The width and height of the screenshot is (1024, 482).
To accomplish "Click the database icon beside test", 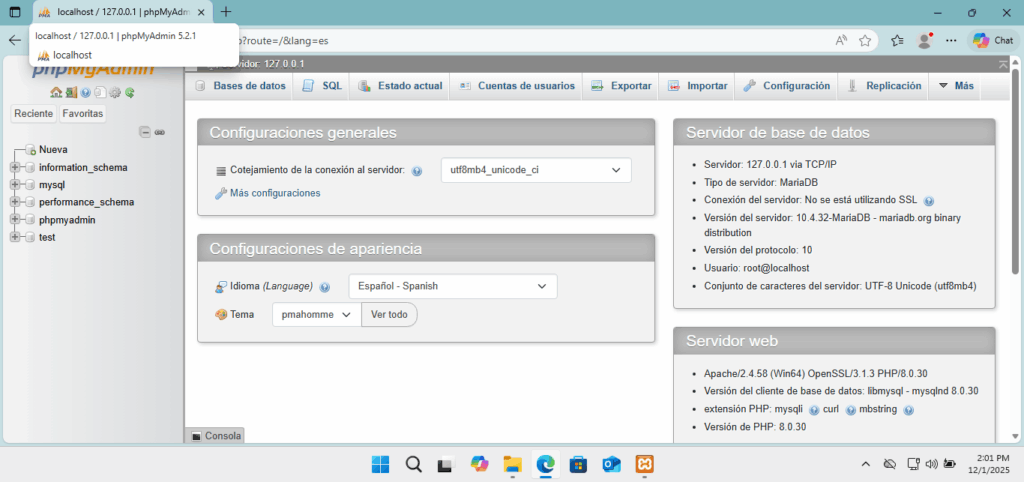I will 30,238.
